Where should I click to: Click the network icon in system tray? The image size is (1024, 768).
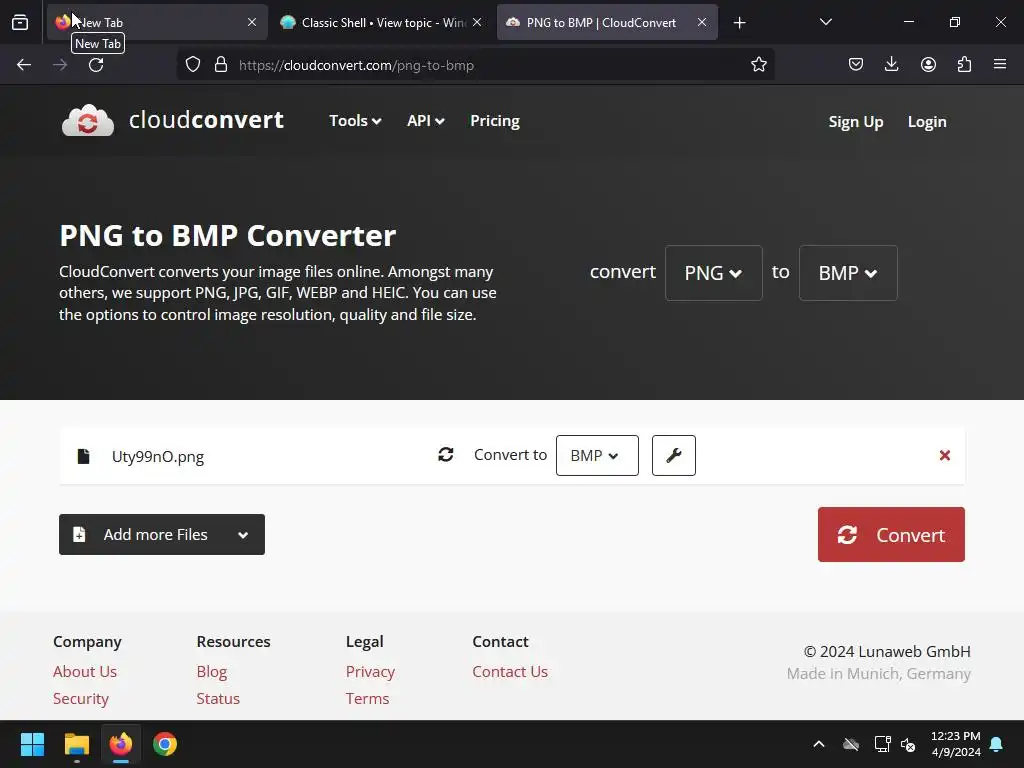(882, 744)
